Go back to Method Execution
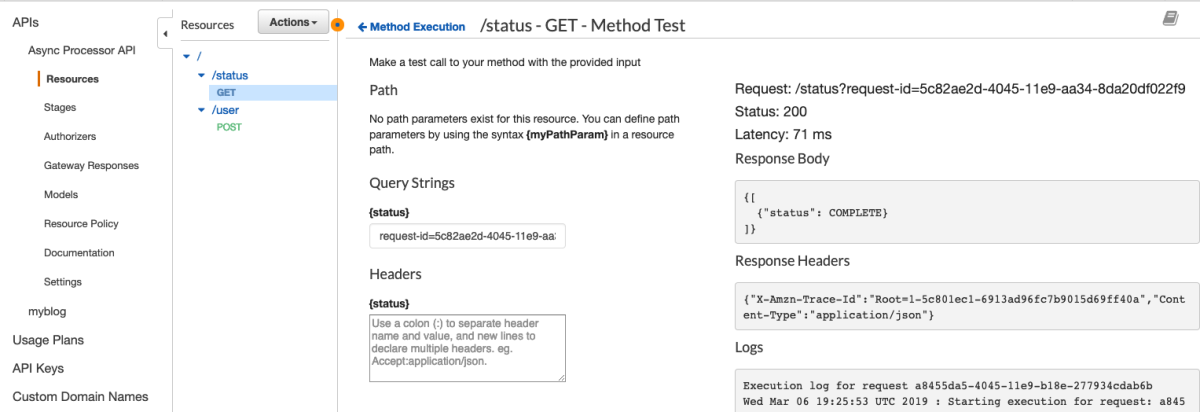 (411, 27)
